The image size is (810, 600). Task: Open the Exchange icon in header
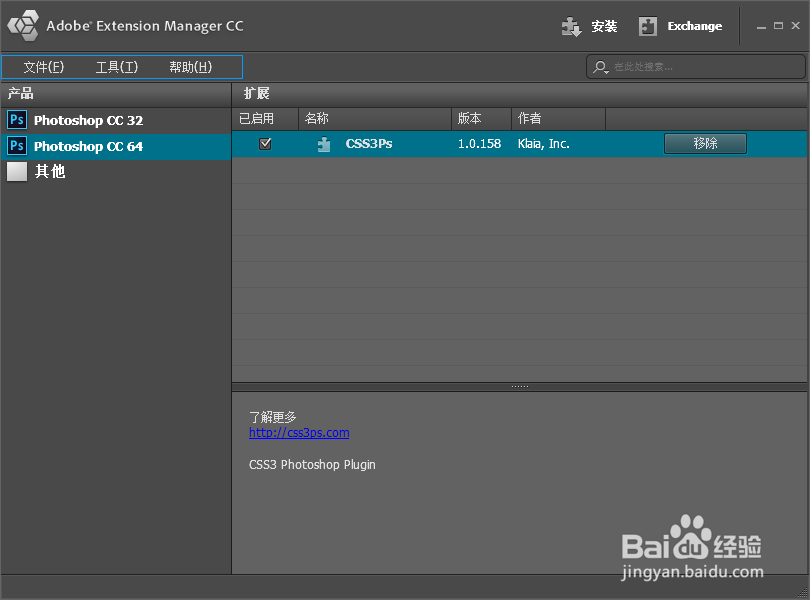(648, 26)
